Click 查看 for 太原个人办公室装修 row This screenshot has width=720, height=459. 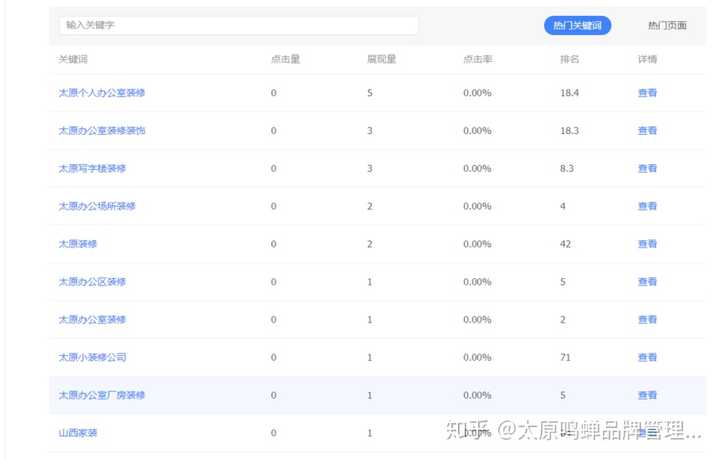click(647, 93)
